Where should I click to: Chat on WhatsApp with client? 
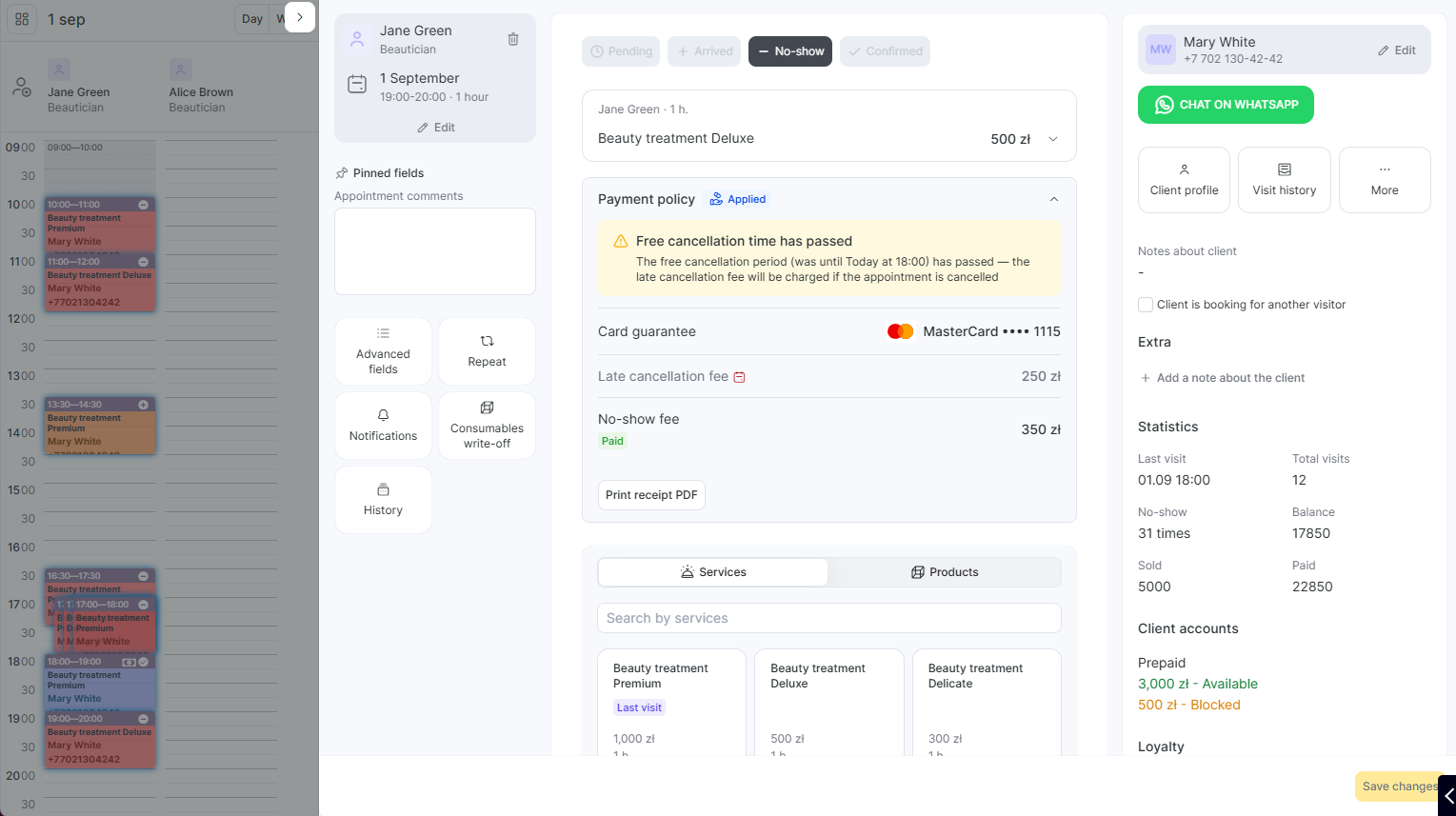click(1226, 105)
